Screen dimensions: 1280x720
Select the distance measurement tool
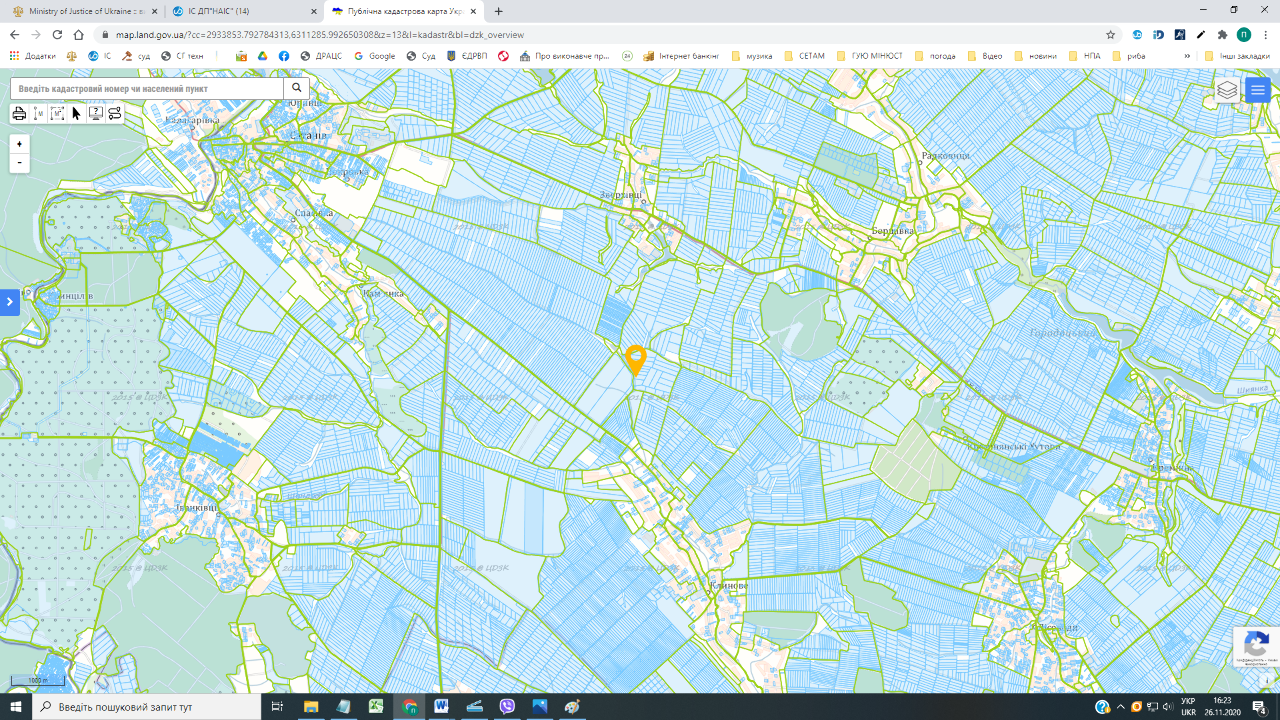(38, 113)
